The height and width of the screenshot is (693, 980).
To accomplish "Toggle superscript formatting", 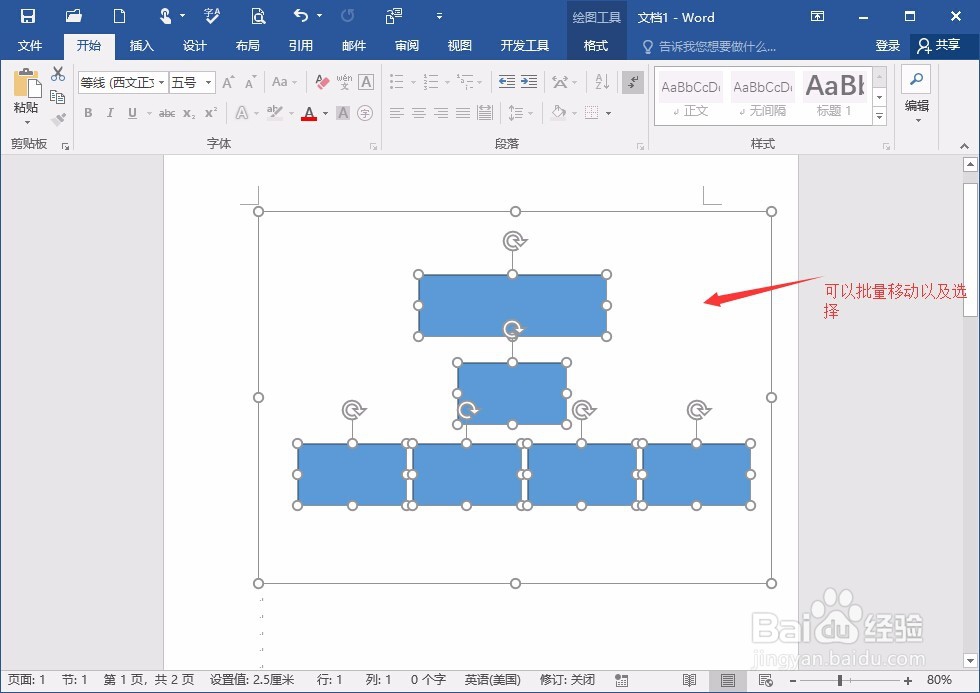I will 211,112.
